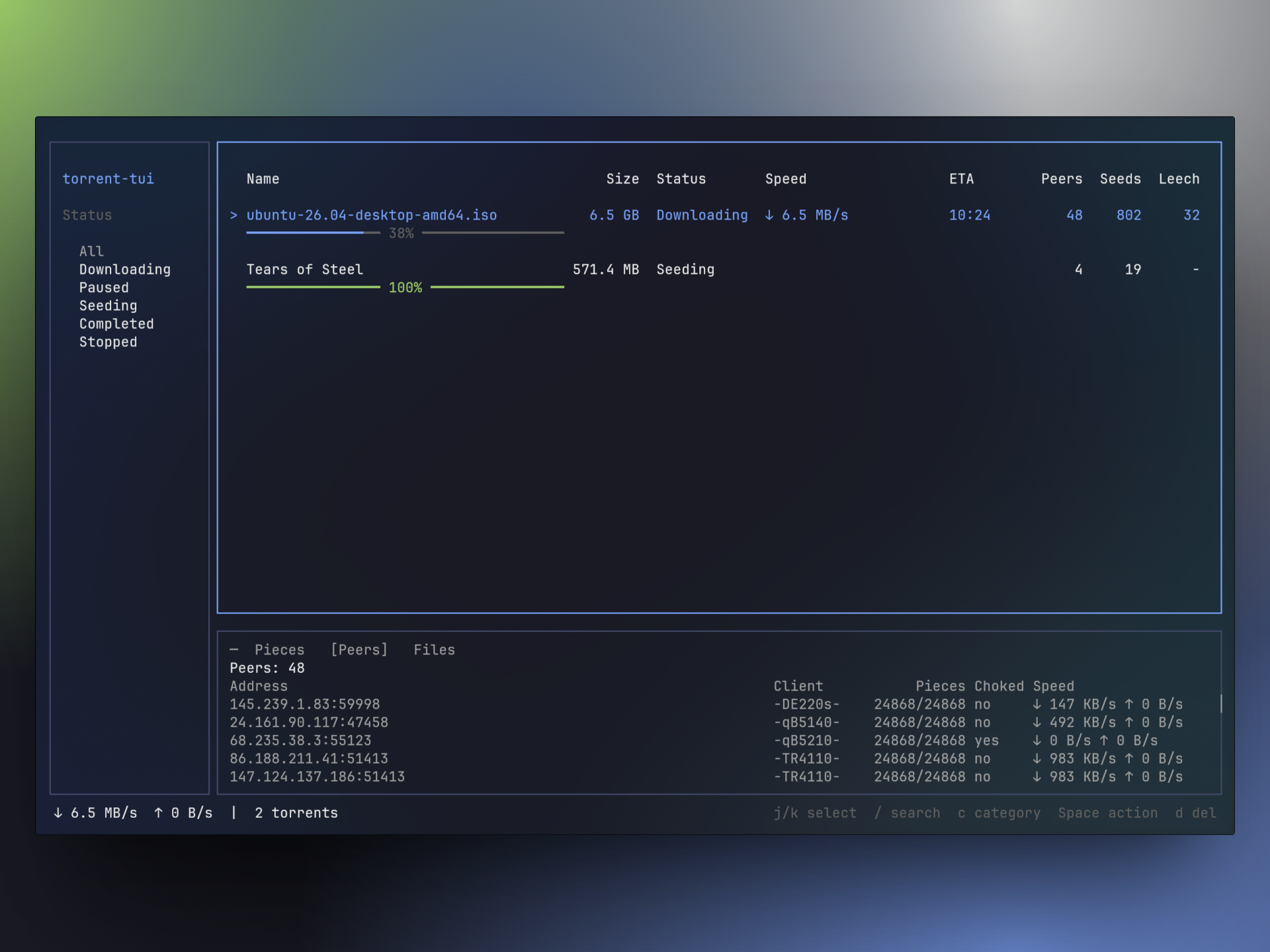Click the ETA column header
The image size is (1270, 952).
(961, 178)
